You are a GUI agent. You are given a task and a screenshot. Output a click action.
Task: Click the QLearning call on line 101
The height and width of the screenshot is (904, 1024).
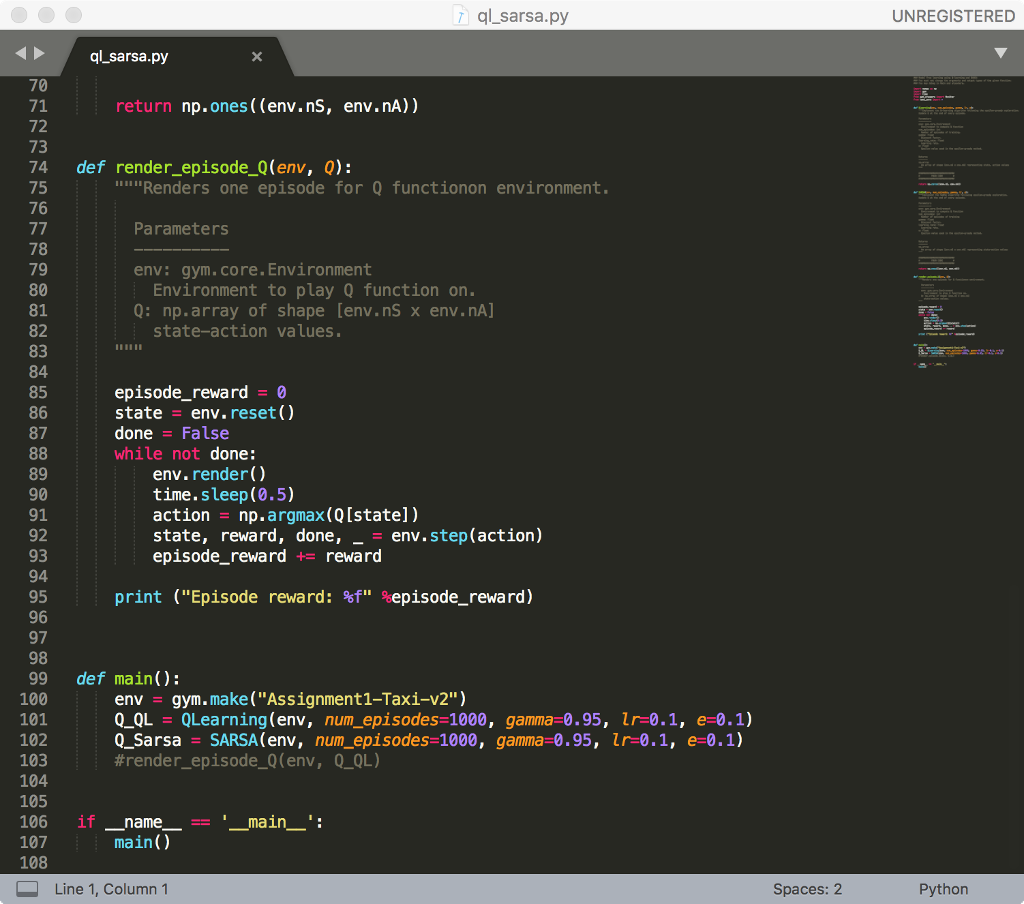click(466, 720)
